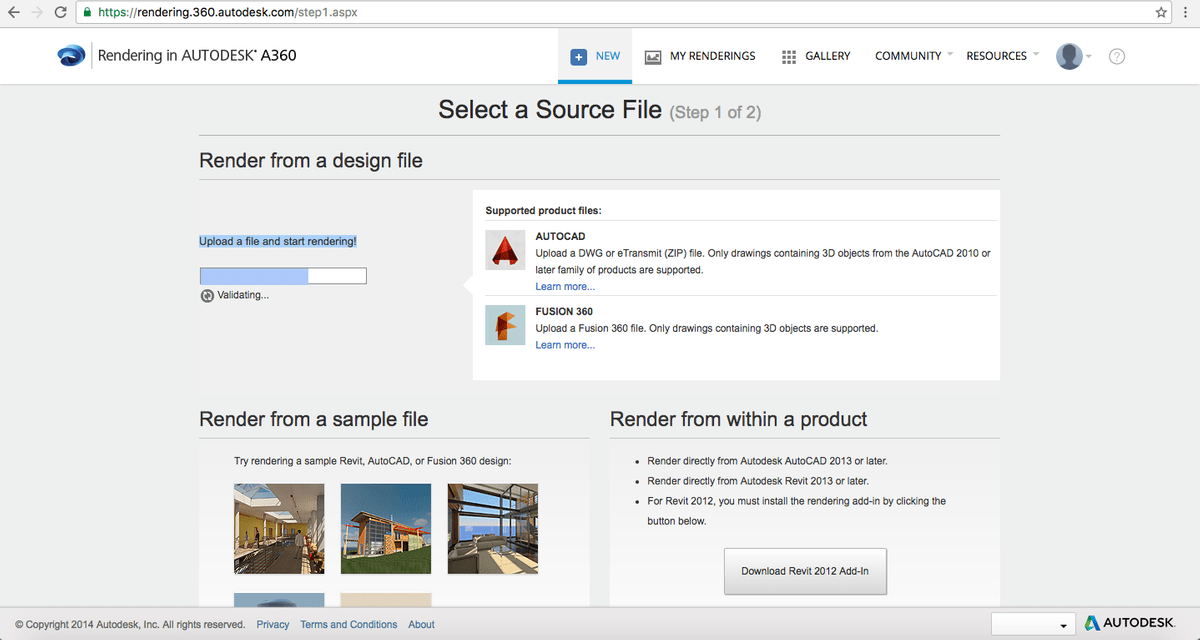The image size is (1200, 640).
Task: Select the yellow interior hallway sample thumbnail
Action: pyautogui.click(x=279, y=529)
